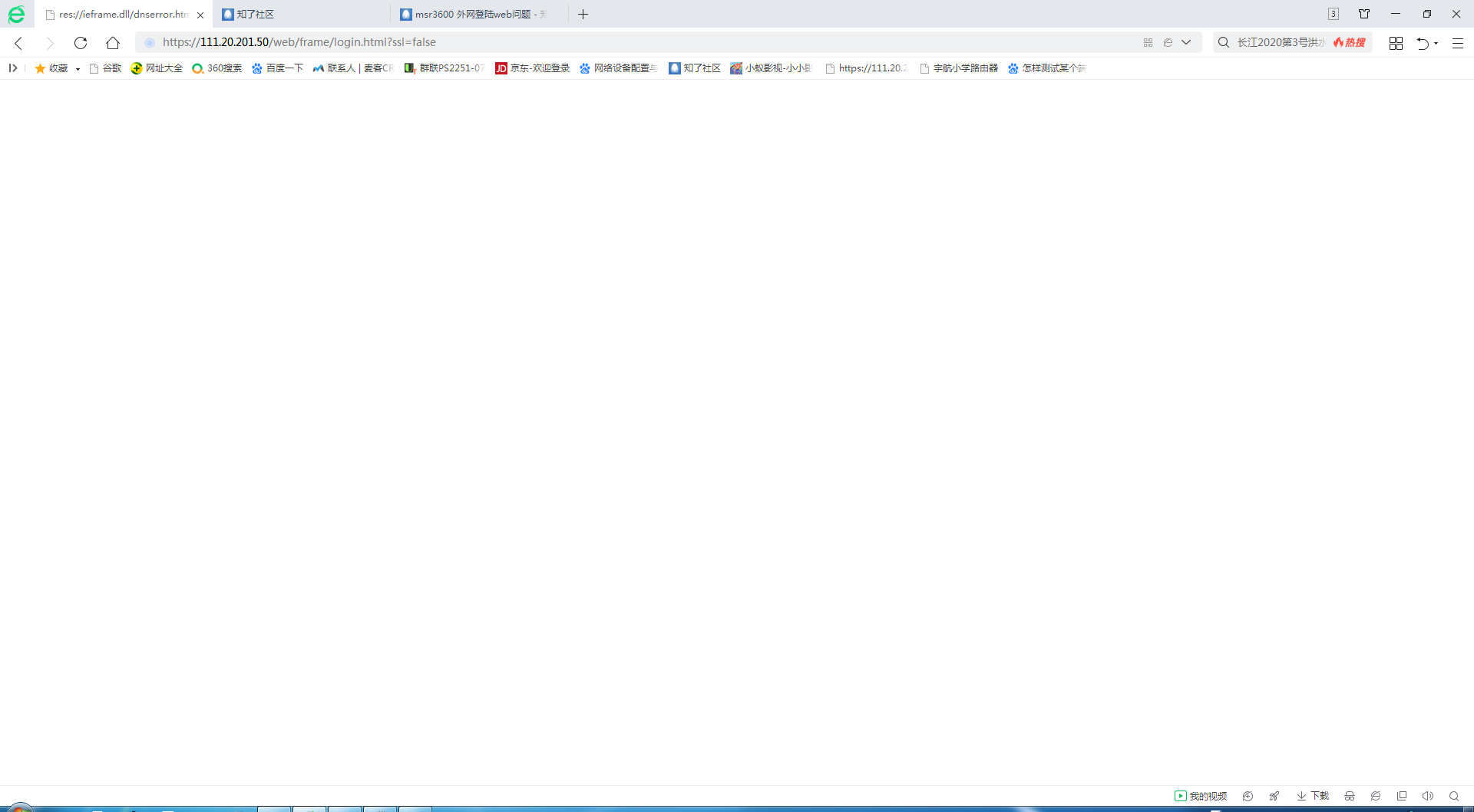Image resolution: width=1474 pixels, height=812 pixels.
Task: Open the skin changer shirt icon
Action: [1364, 14]
